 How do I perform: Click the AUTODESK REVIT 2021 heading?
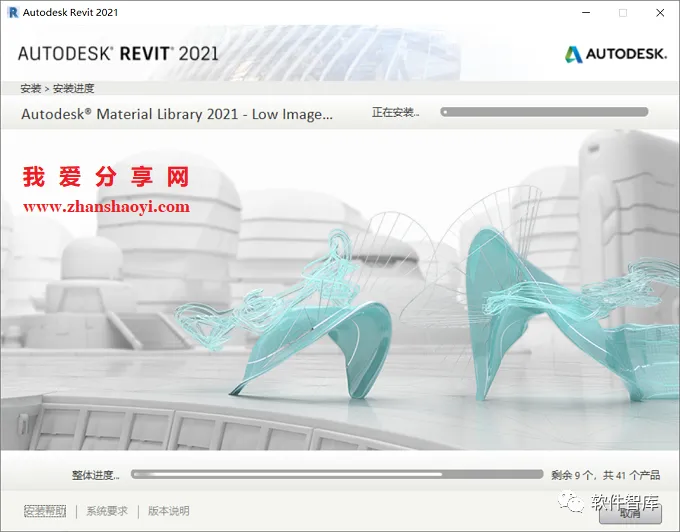118,54
